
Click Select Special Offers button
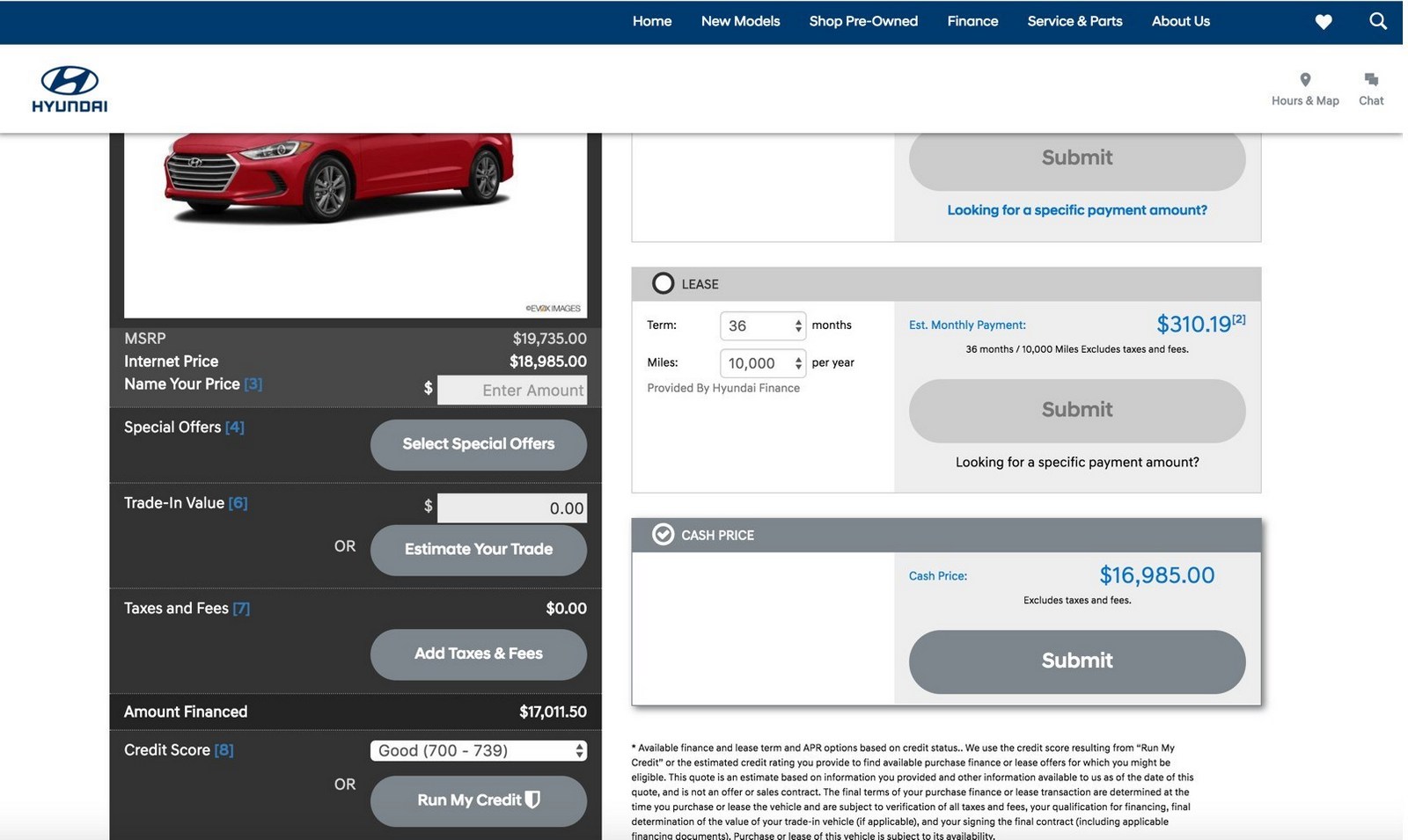coord(478,444)
